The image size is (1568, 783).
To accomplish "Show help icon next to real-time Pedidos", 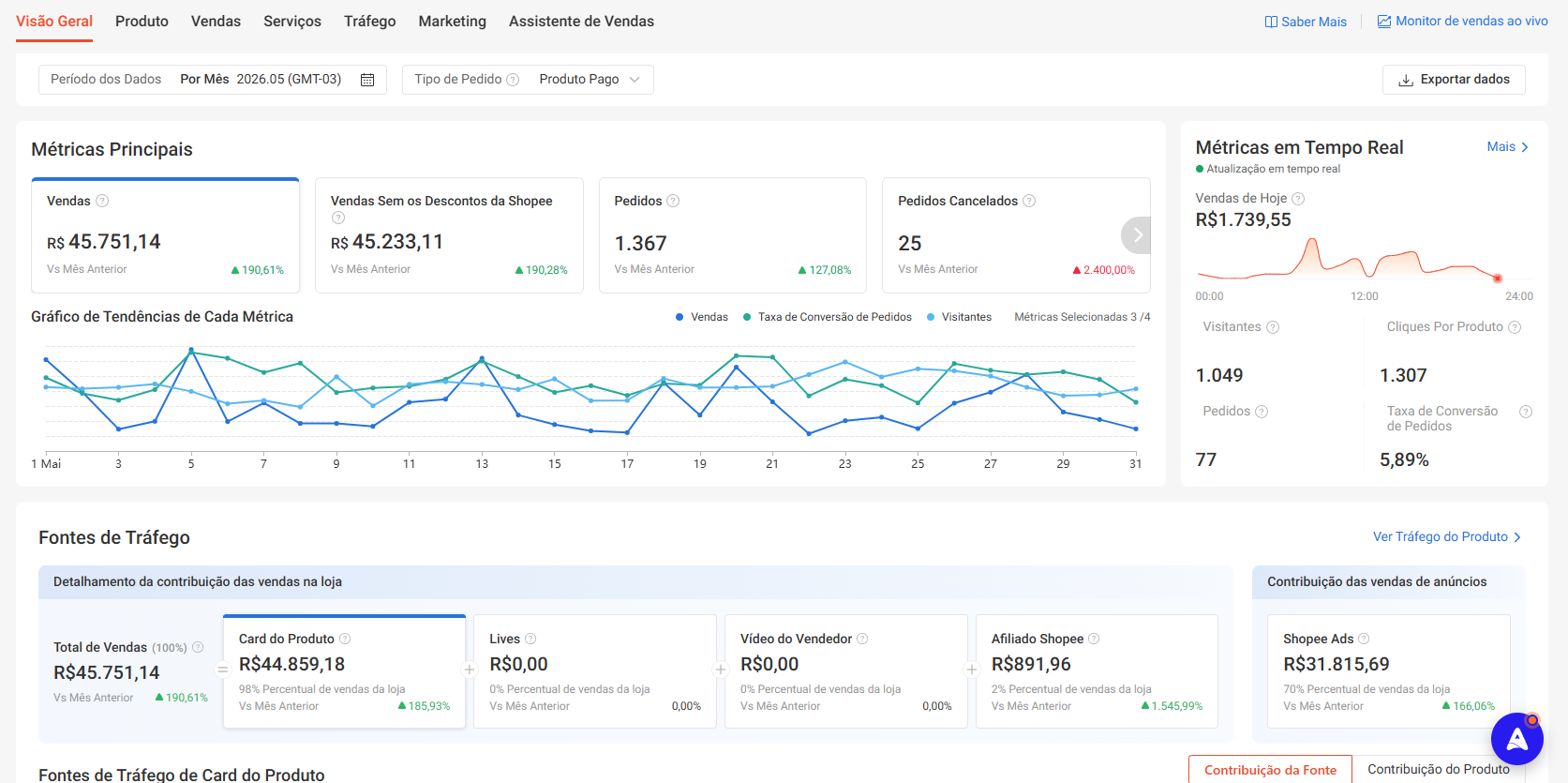I will coord(1262,412).
